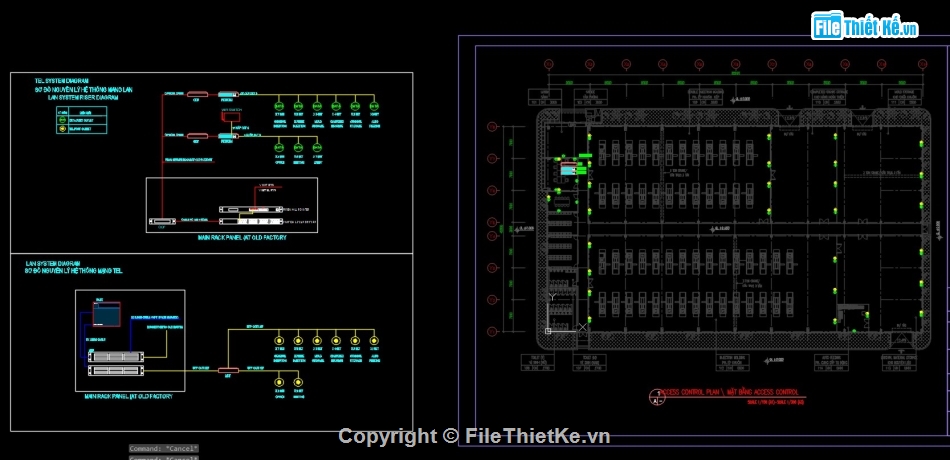
Task: Click the Copyright FileThietKe.vn watermark
Action: tap(474, 436)
